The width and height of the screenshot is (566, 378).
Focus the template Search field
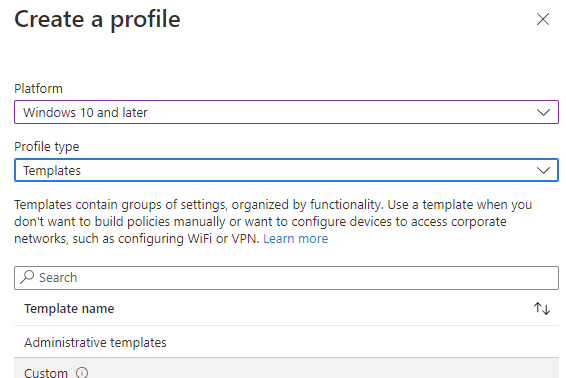tap(286, 278)
